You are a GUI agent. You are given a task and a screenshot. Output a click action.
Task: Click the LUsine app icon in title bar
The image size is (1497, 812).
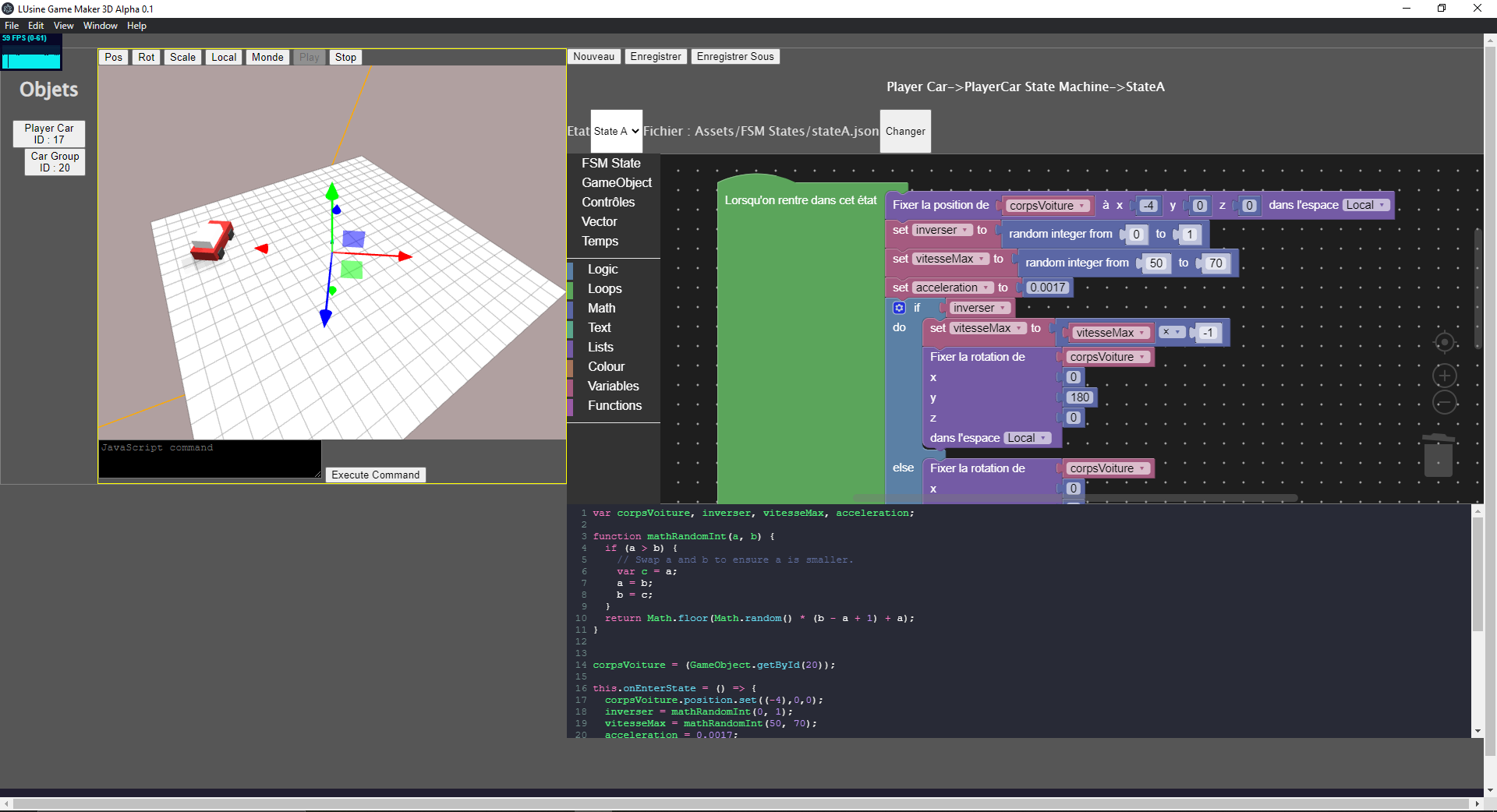pyautogui.click(x=8, y=9)
